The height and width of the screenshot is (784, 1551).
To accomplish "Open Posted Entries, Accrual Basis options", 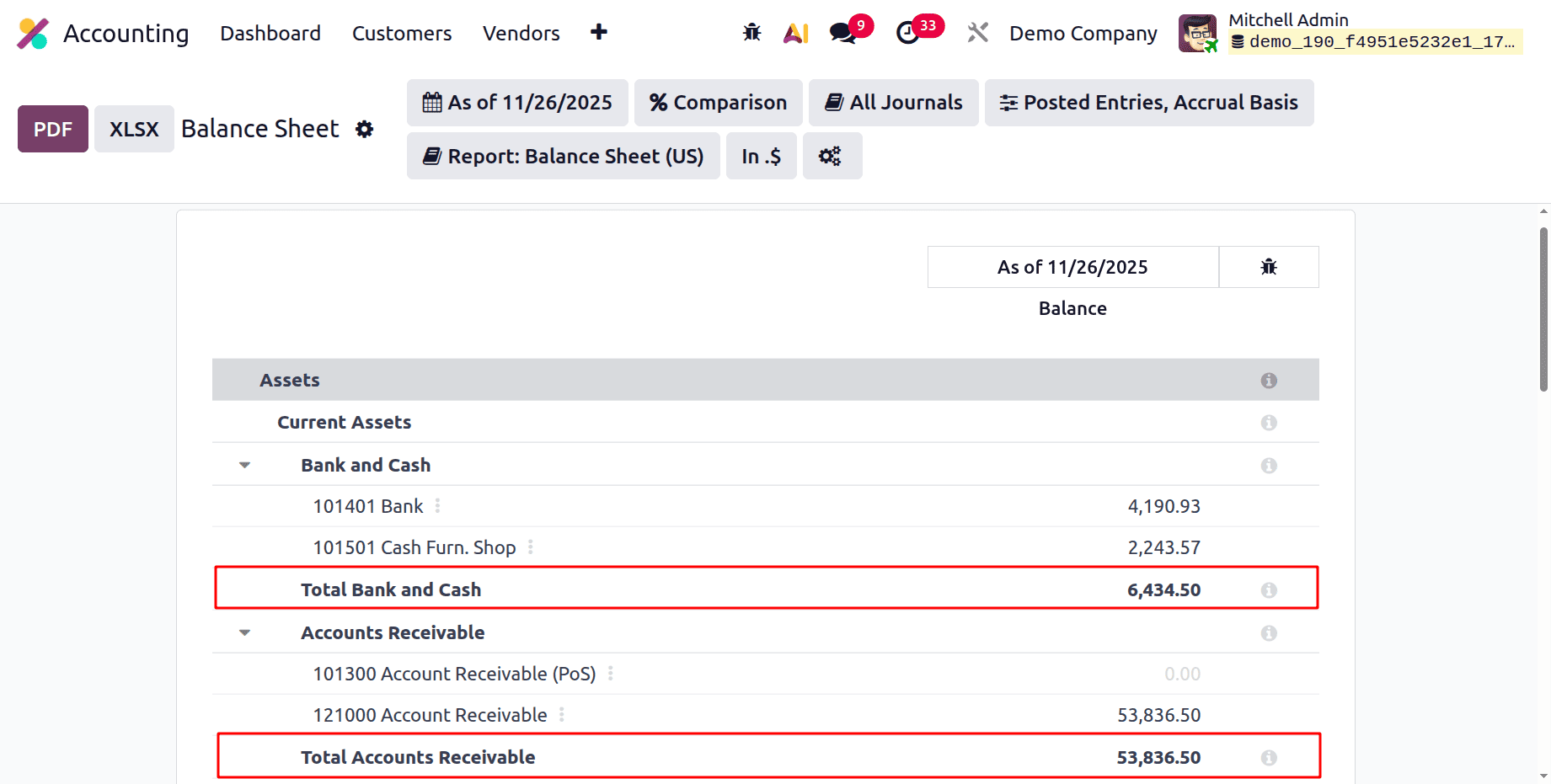I will (1149, 103).
